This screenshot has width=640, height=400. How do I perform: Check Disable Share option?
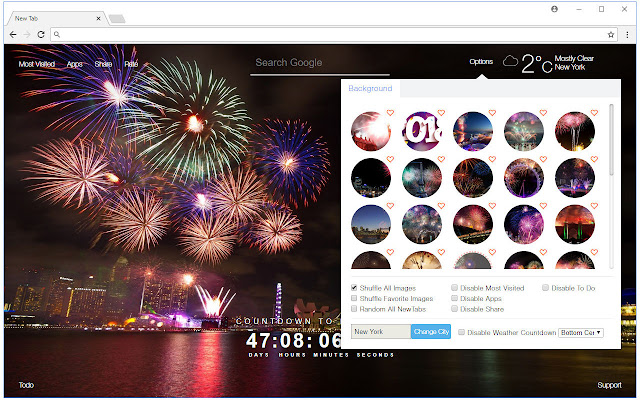[454, 309]
